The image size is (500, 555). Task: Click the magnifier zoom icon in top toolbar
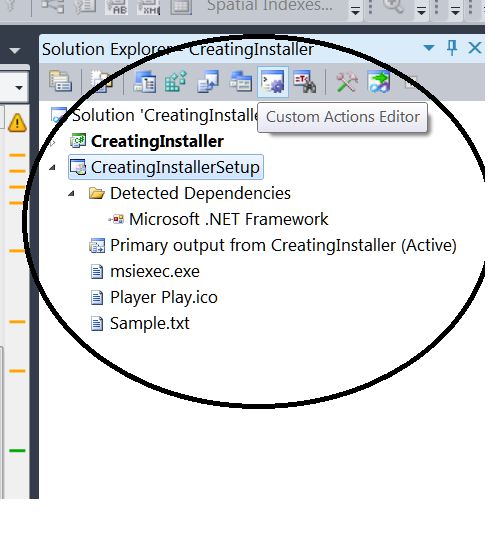click(x=393, y=6)
